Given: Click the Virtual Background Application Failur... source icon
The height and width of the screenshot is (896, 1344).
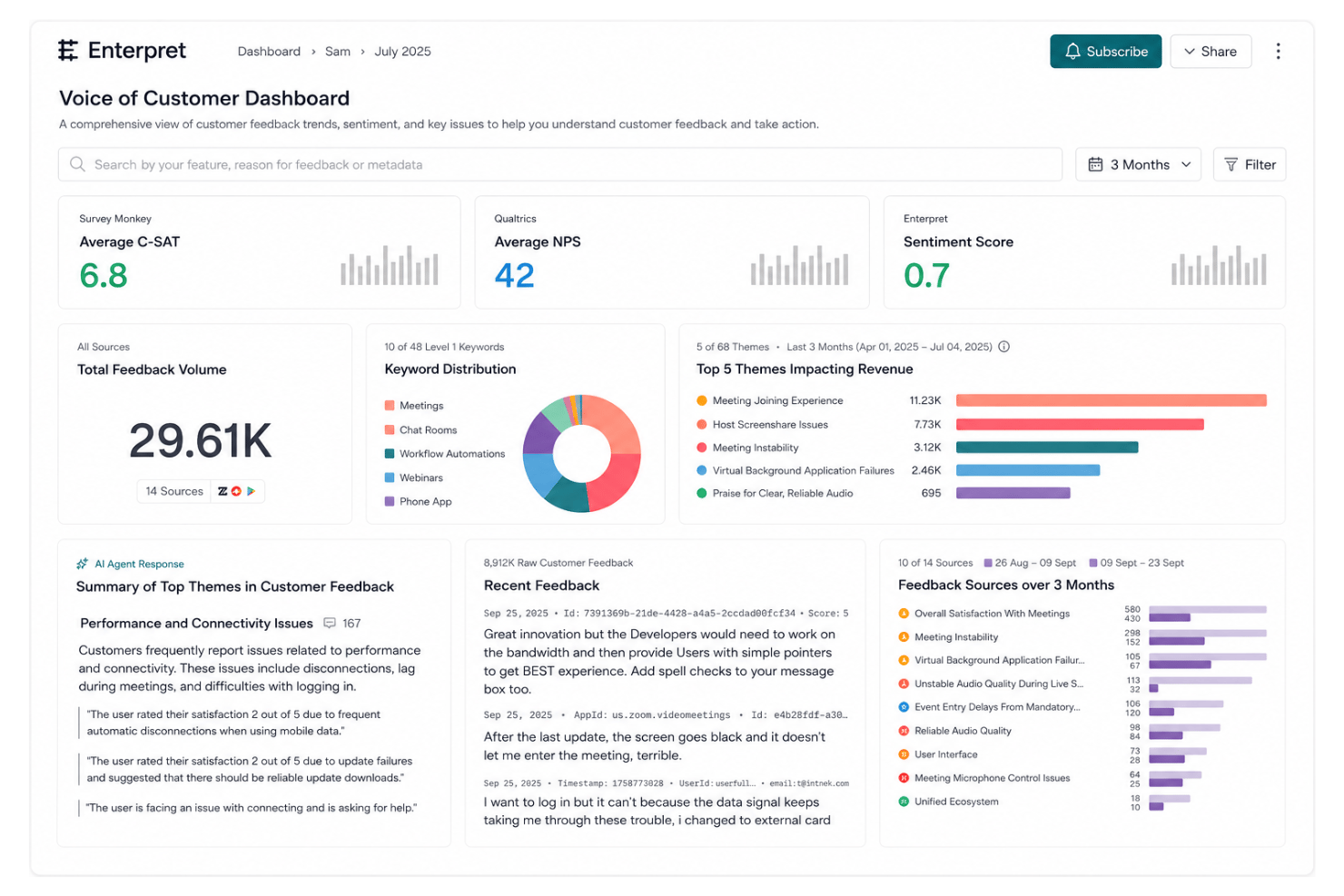Looking at the screenshot, I should pos(904,661).
